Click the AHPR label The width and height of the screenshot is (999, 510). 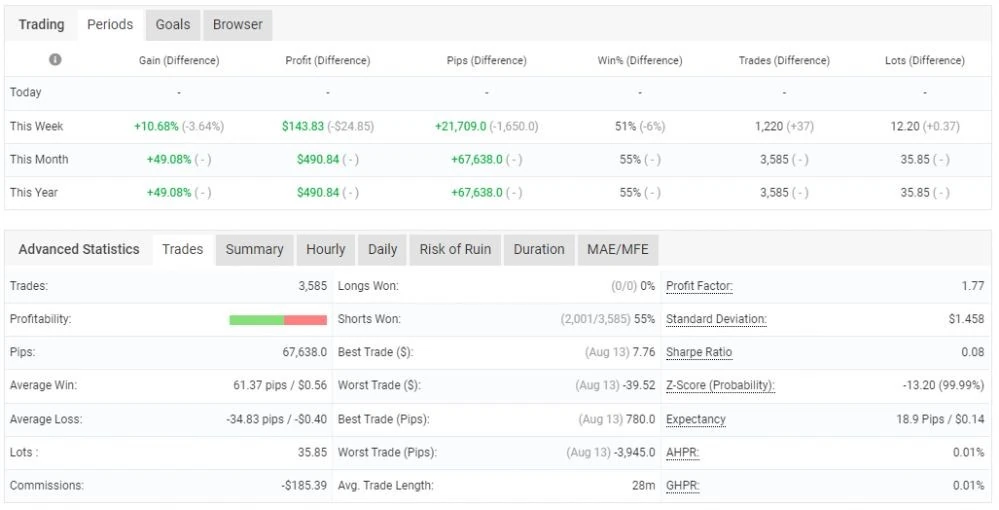[682, 453]
